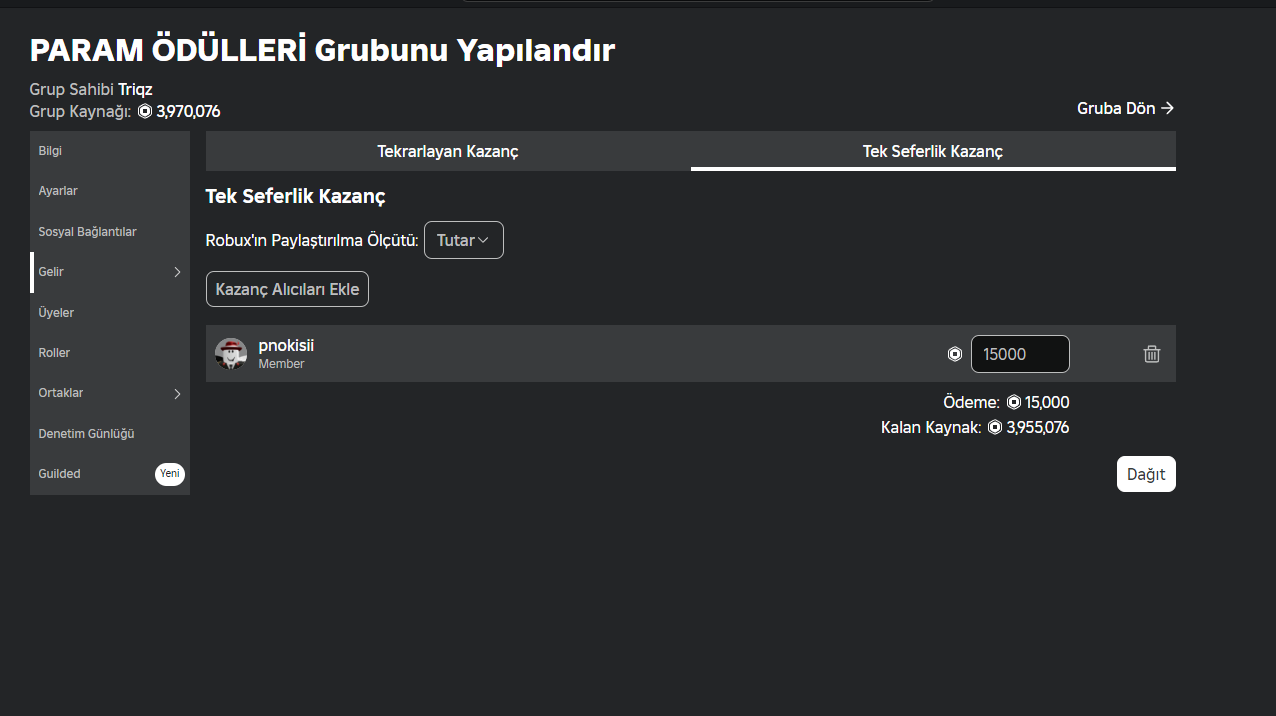
Task: Click the Robux icon beside amount field
Action: click(x=954, y=354)
